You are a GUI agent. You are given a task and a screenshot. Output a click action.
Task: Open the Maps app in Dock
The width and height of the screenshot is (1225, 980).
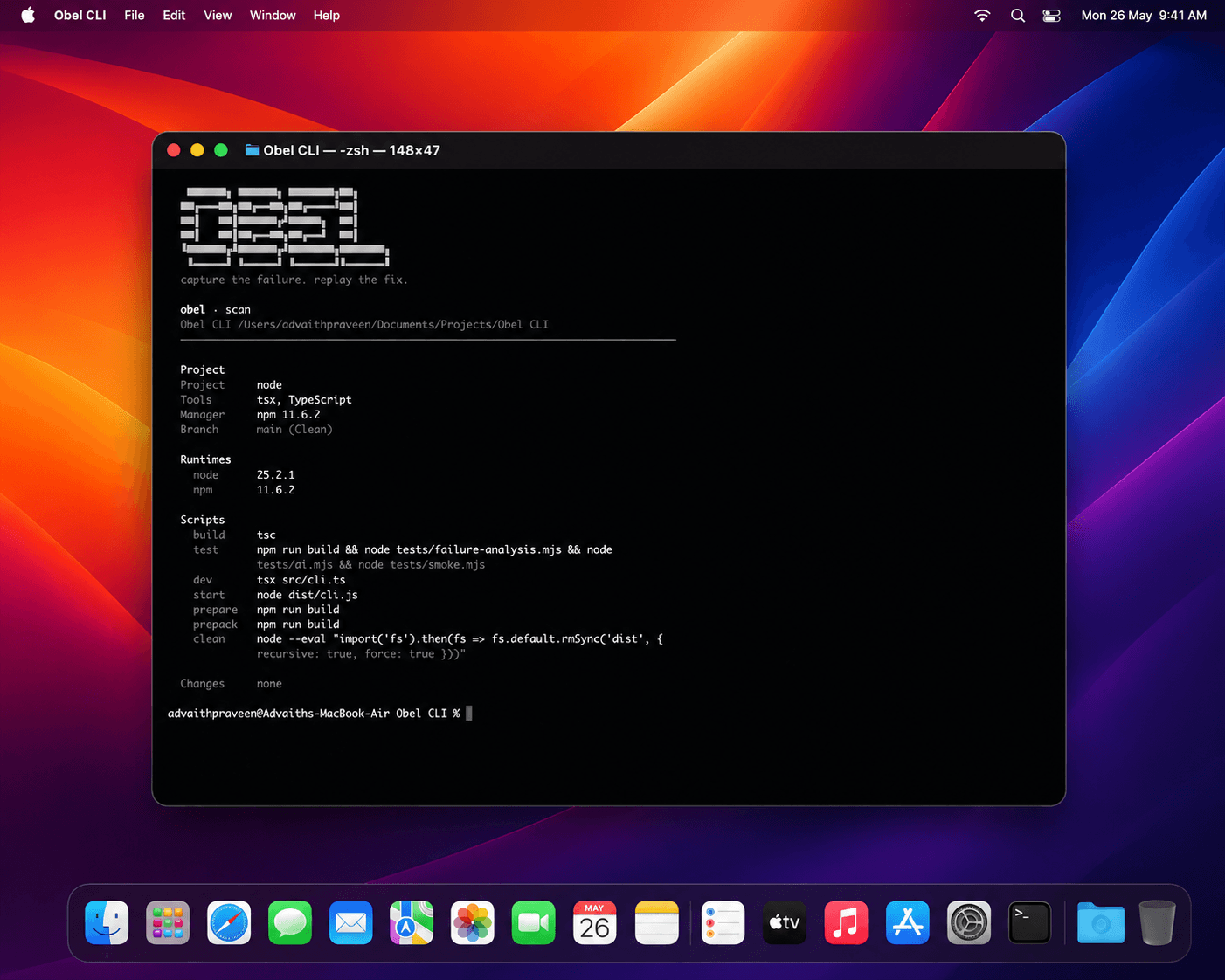coord(412,923)
